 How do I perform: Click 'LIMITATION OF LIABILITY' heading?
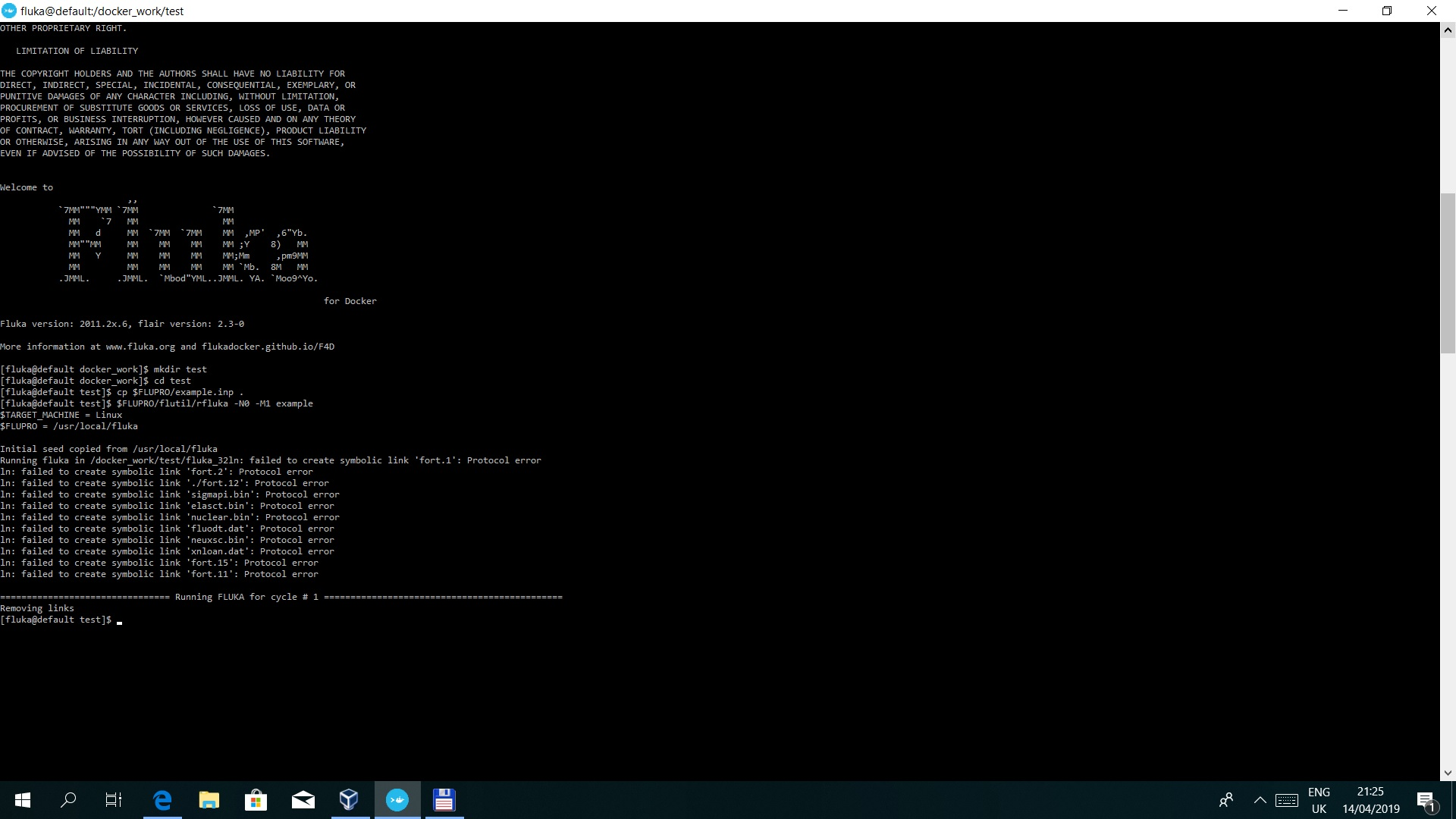point(77,51)
